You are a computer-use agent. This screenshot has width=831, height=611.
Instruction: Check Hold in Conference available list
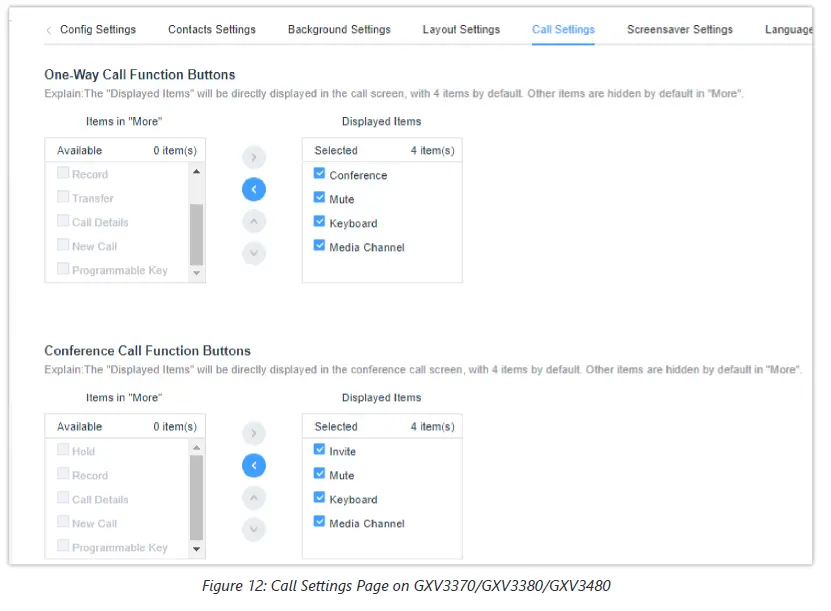63,449
